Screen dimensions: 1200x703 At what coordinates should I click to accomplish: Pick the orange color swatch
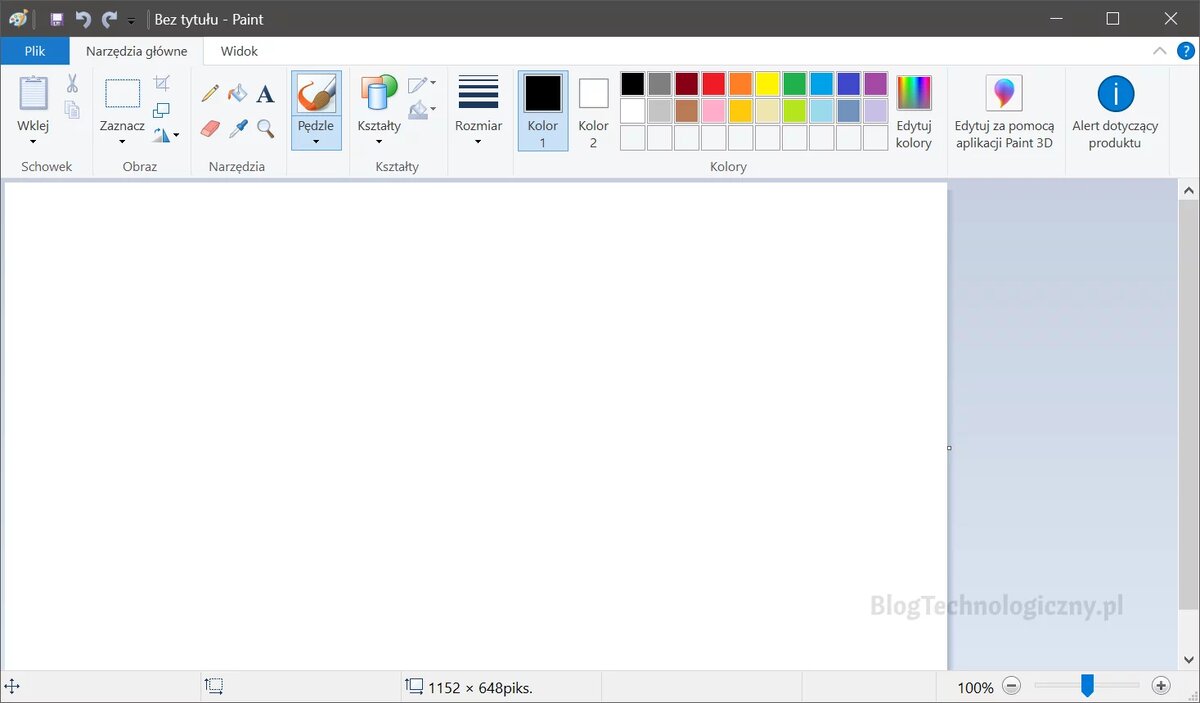(x=741, y=83)
